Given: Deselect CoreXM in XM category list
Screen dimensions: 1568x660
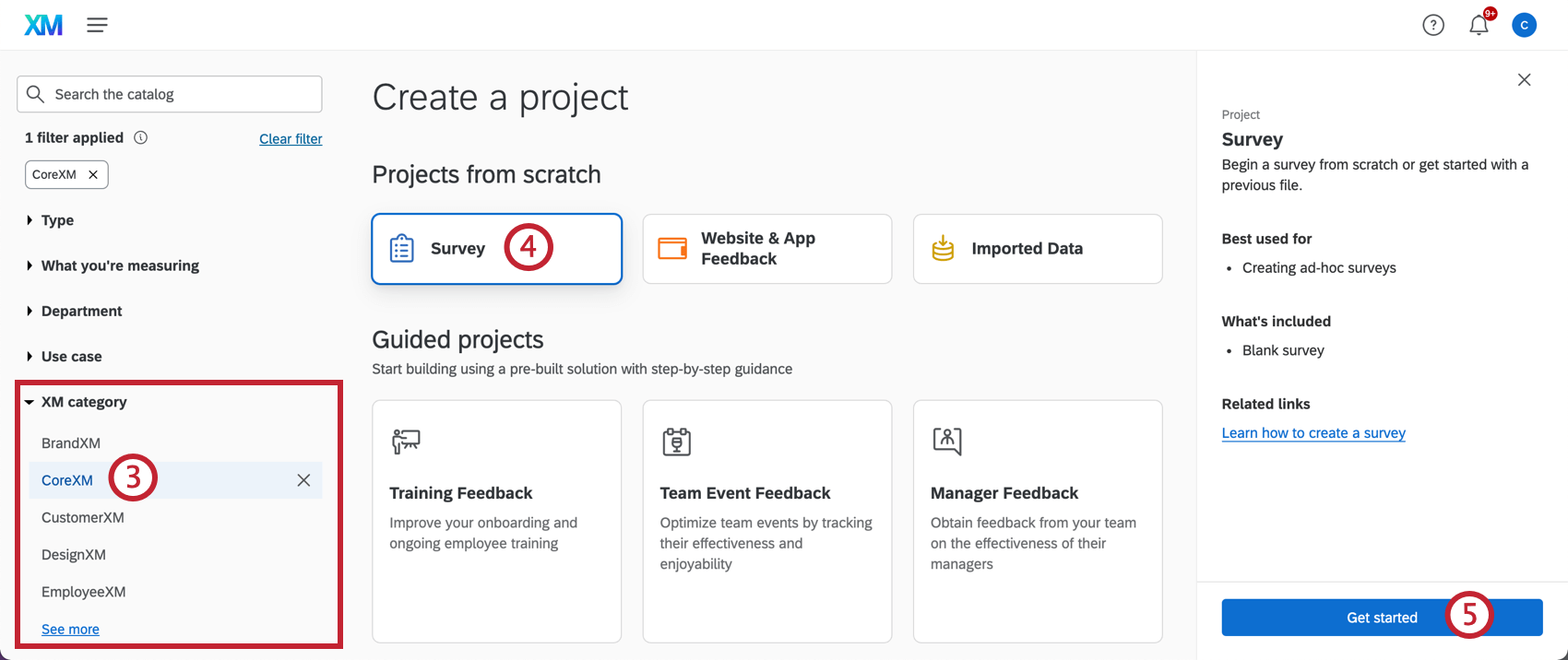Looking at the screenshot, I should [303, 480].
